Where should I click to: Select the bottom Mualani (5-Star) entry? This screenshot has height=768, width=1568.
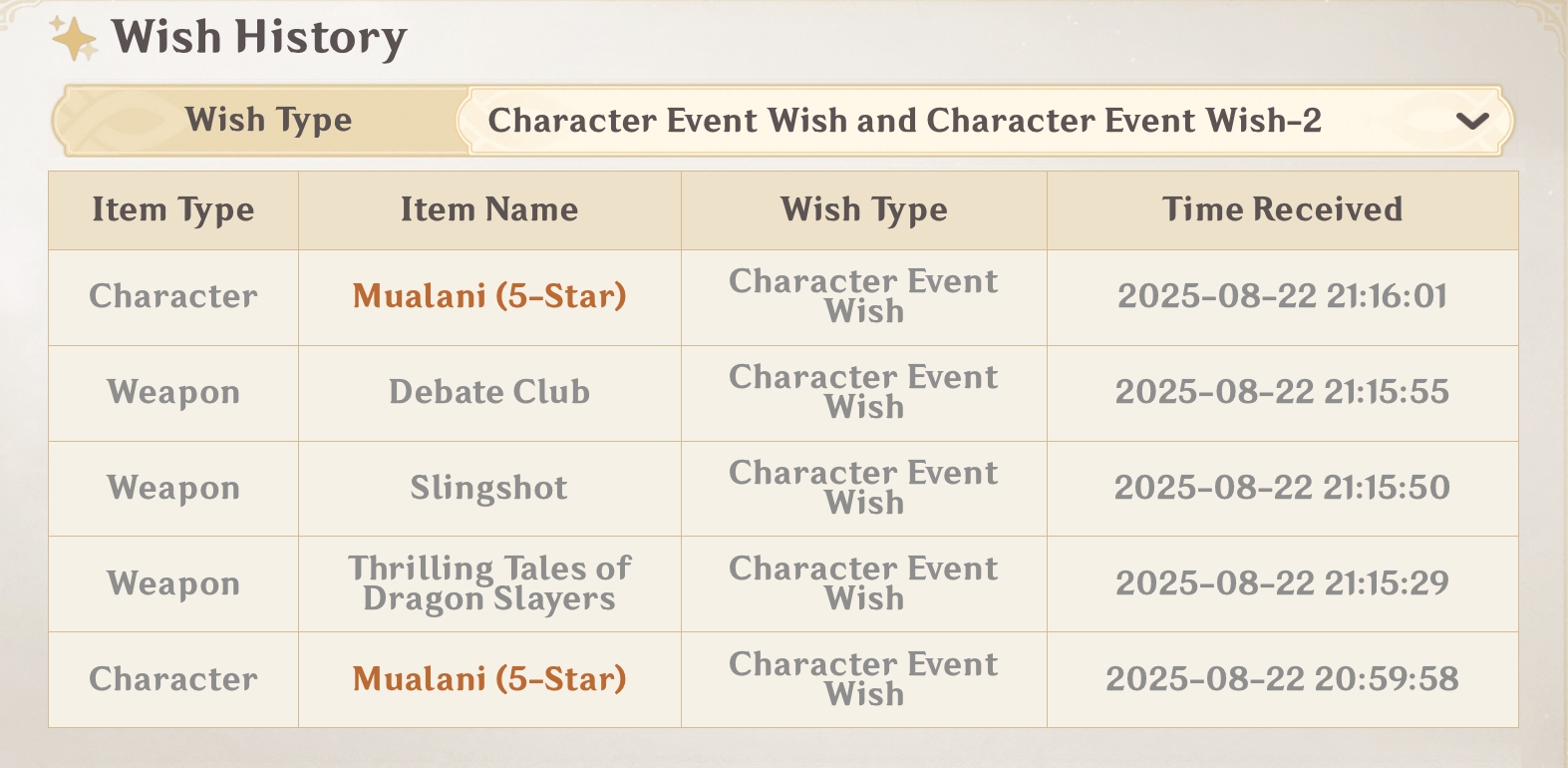(x=489, y=679)
